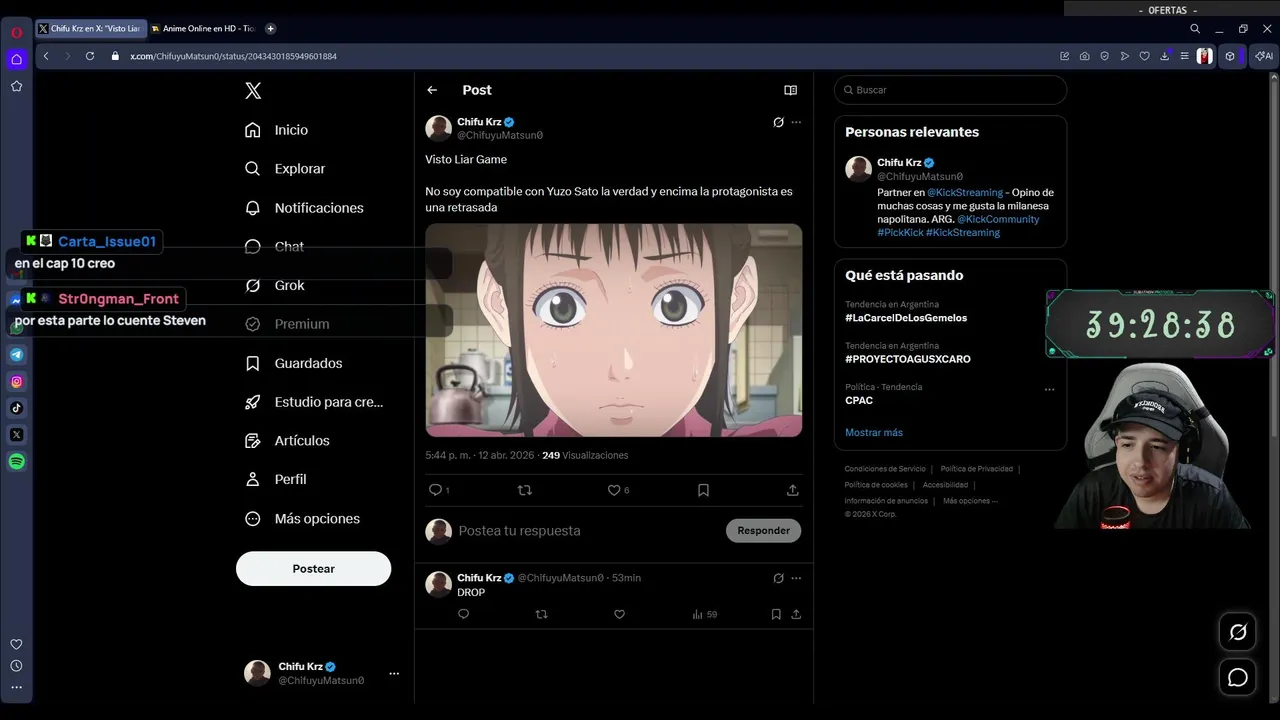Click the X logo home icon
The width and height of the screenshot is (1280, 720).
[x=253, y=91]
